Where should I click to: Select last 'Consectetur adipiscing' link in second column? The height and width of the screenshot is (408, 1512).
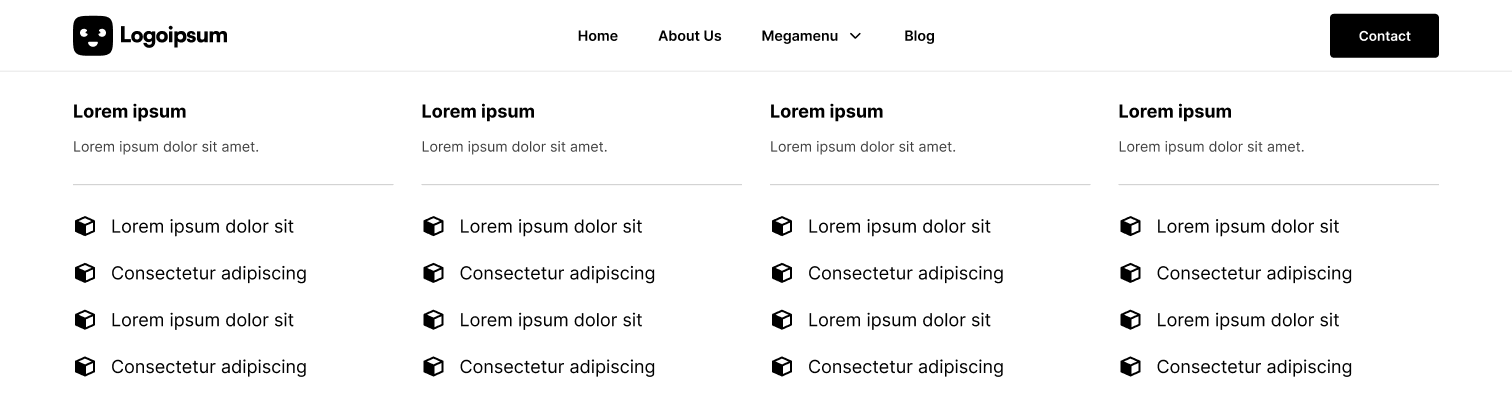557,367
